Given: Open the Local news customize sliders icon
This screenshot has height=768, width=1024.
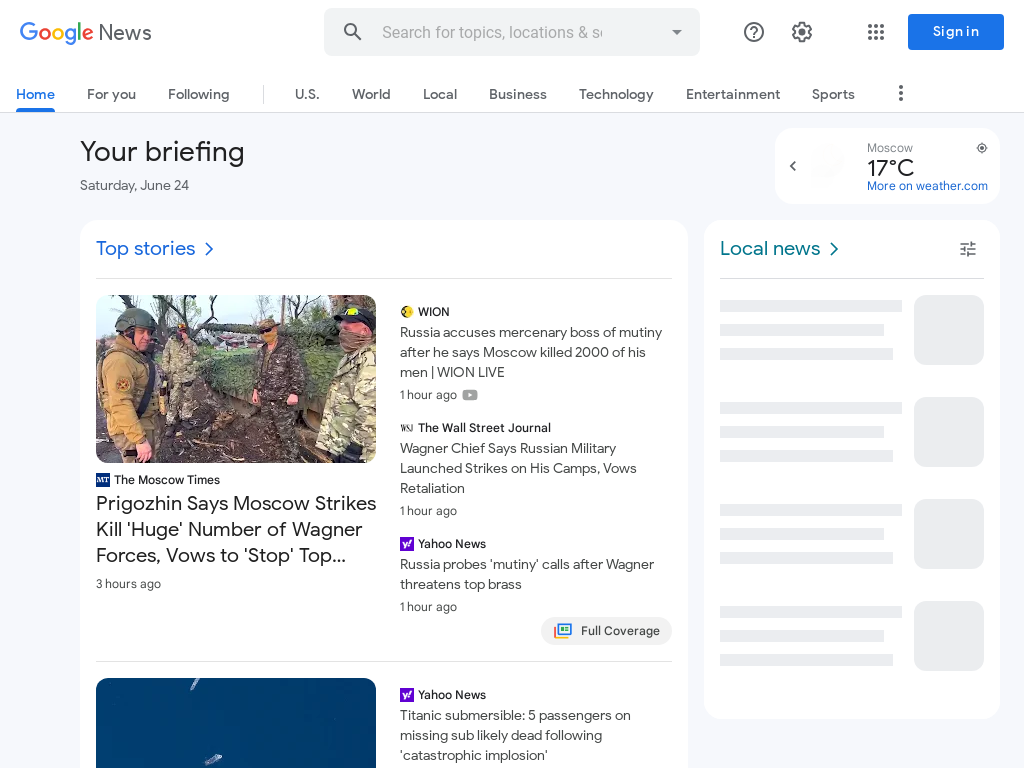Looking at the screenshot, I should pos(968,249).
